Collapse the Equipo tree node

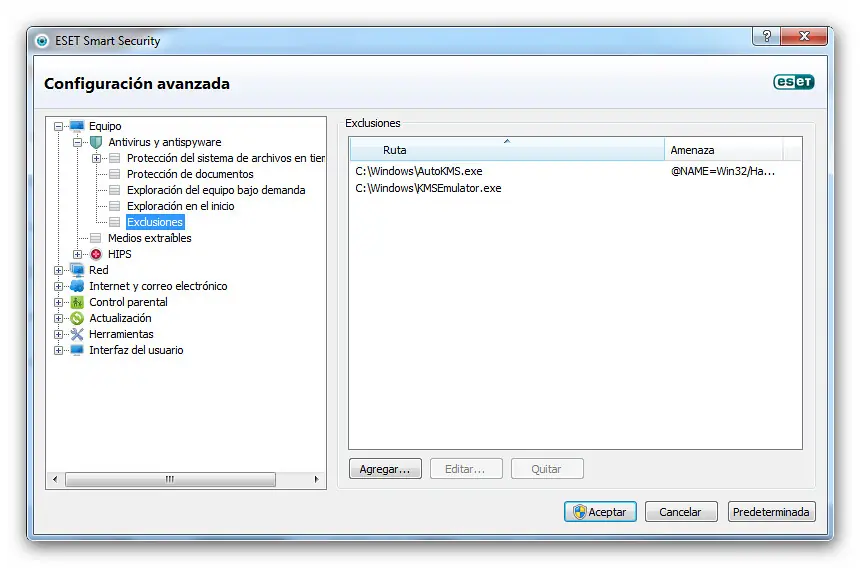click(x=58, y=126)
